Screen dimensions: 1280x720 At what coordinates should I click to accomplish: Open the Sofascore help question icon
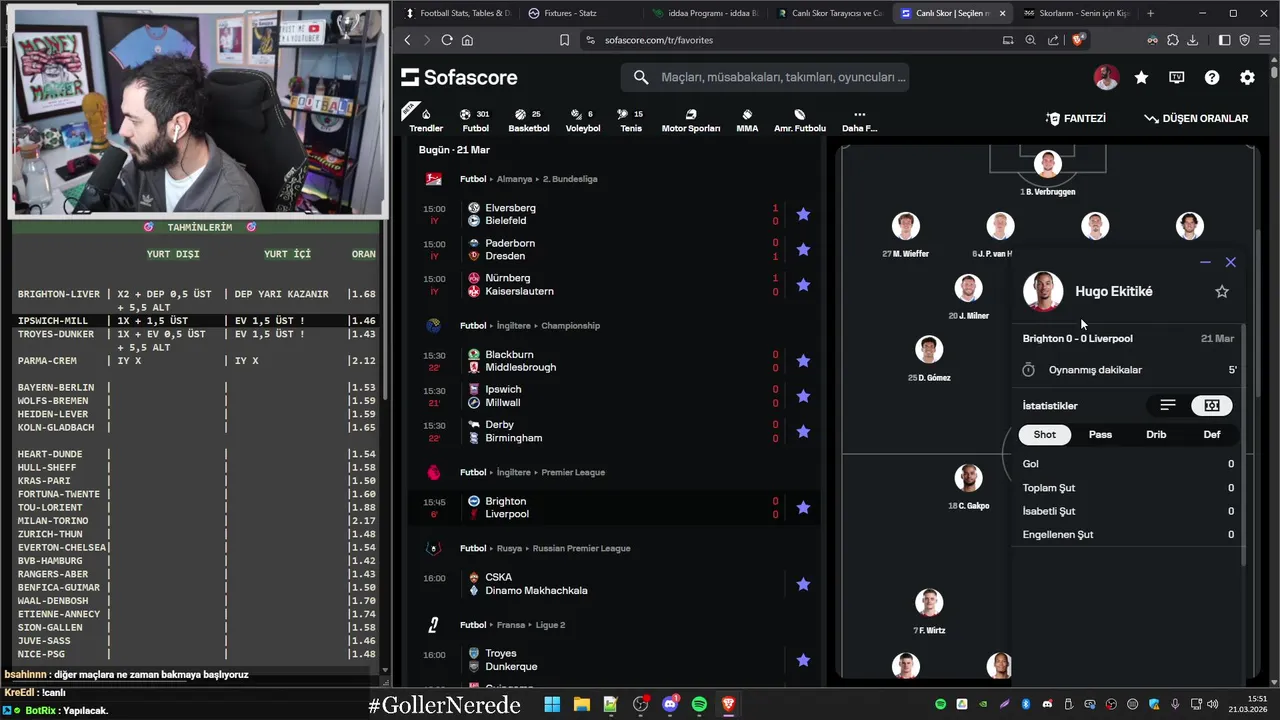point(1212,77)
